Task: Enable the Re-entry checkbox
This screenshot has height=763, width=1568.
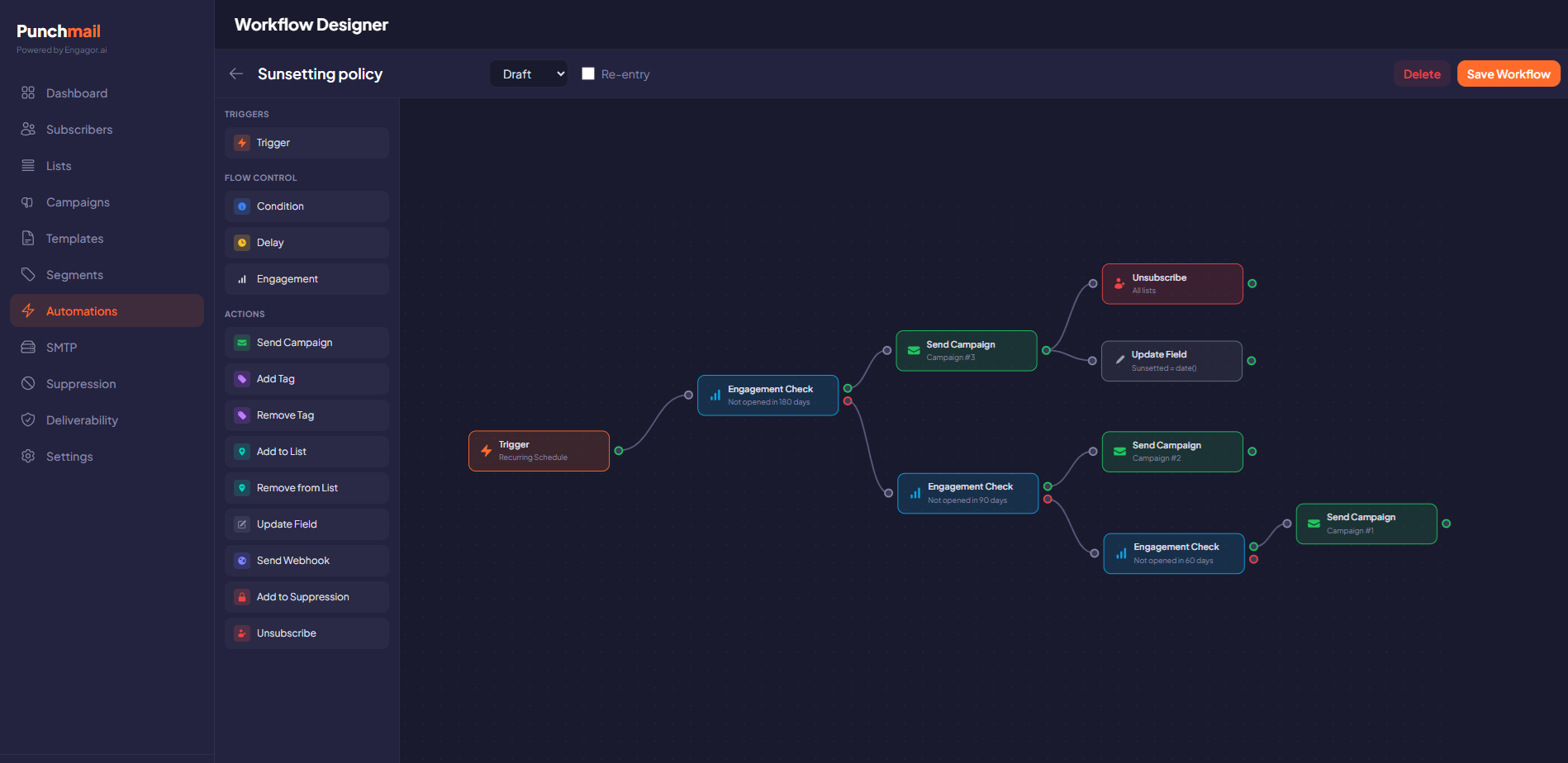Action: (x=588, y=73)
